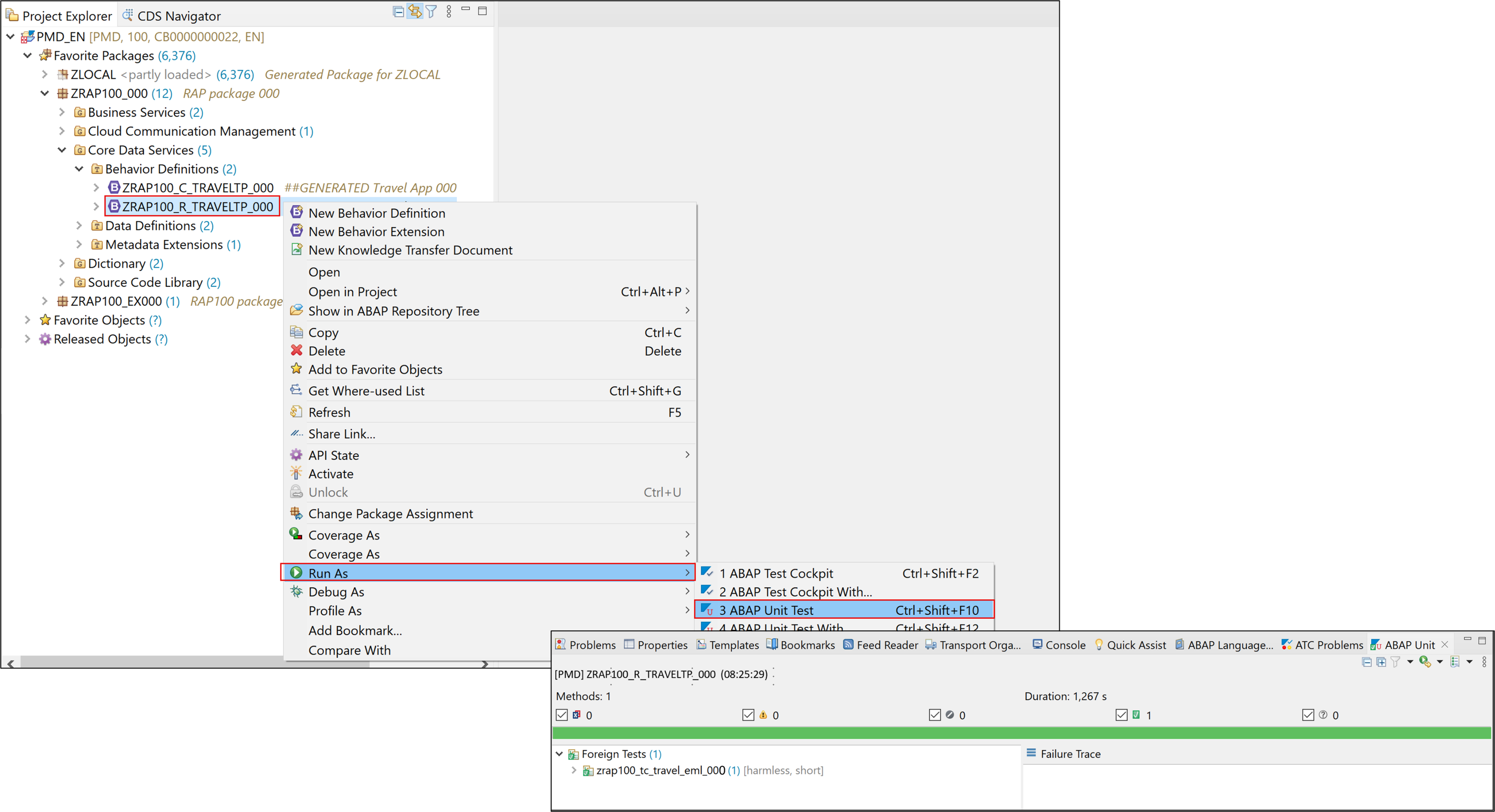Collapse all results in ABAP Unit view
Screen dimensions: 1495x812
tap(1367, 662)
